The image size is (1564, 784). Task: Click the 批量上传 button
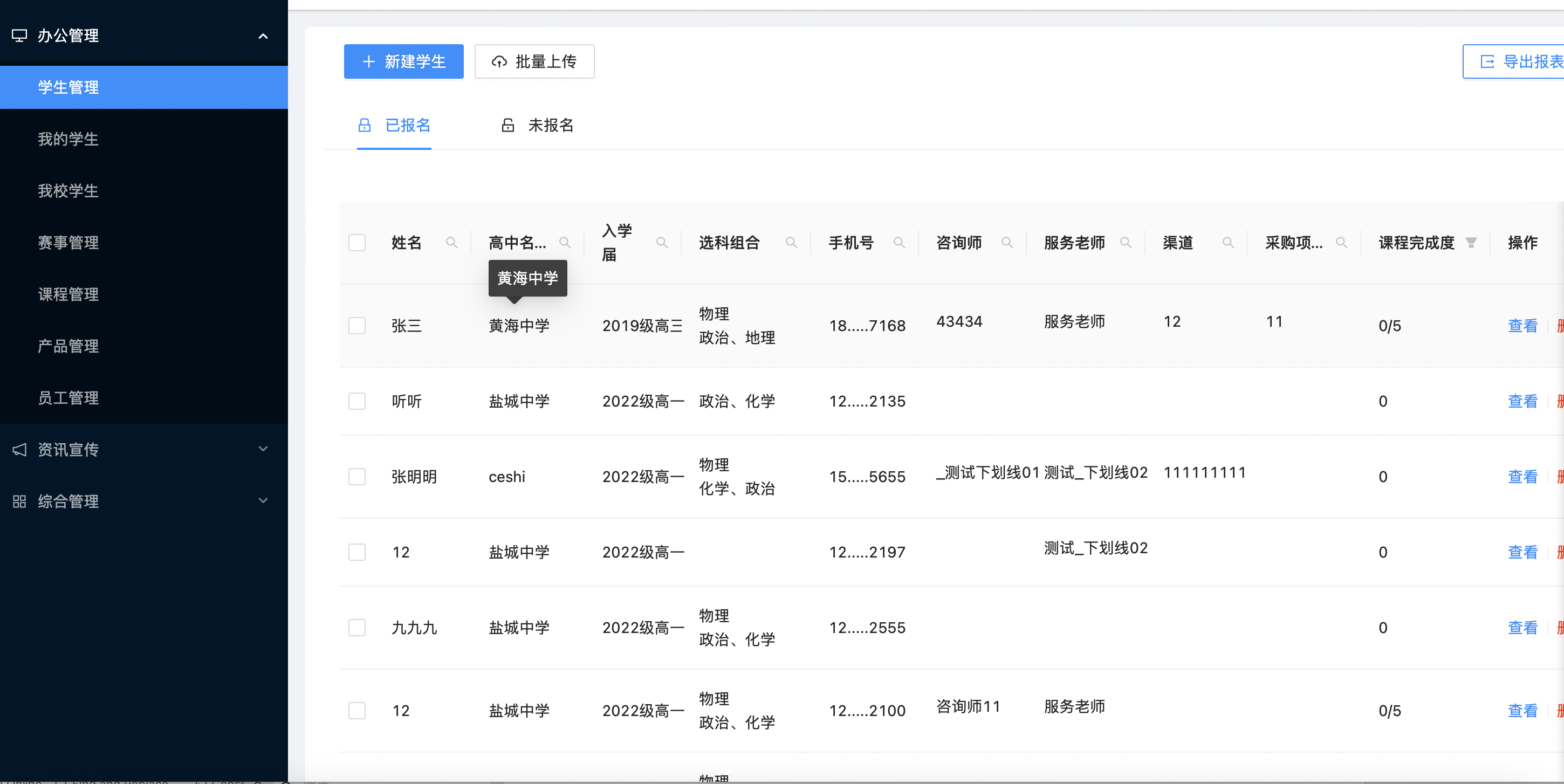click(x=534, y=61)
